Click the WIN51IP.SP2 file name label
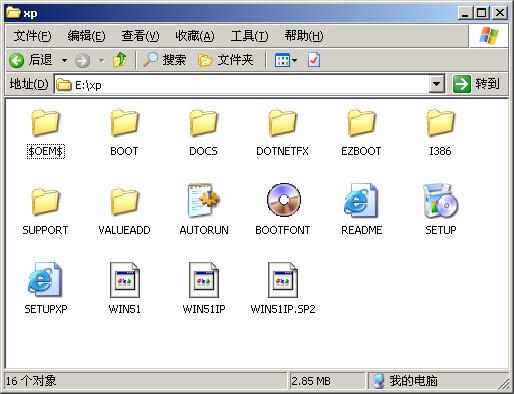Screen dimensions: 514x394 pos(283,309)
